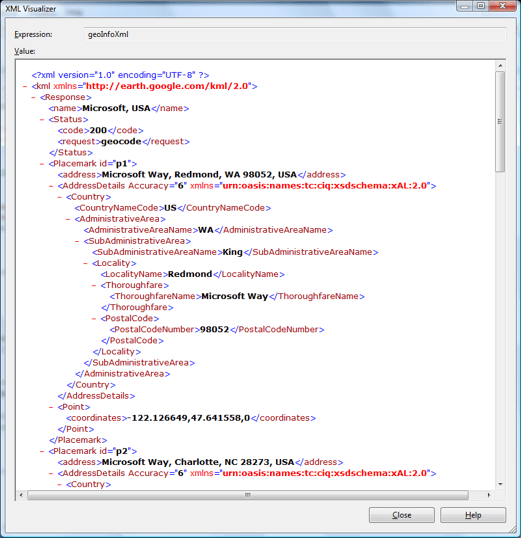Click the horizontal scrollbar thumb
The width and height of the screenshot is (521, 538).
pos(248,495)
